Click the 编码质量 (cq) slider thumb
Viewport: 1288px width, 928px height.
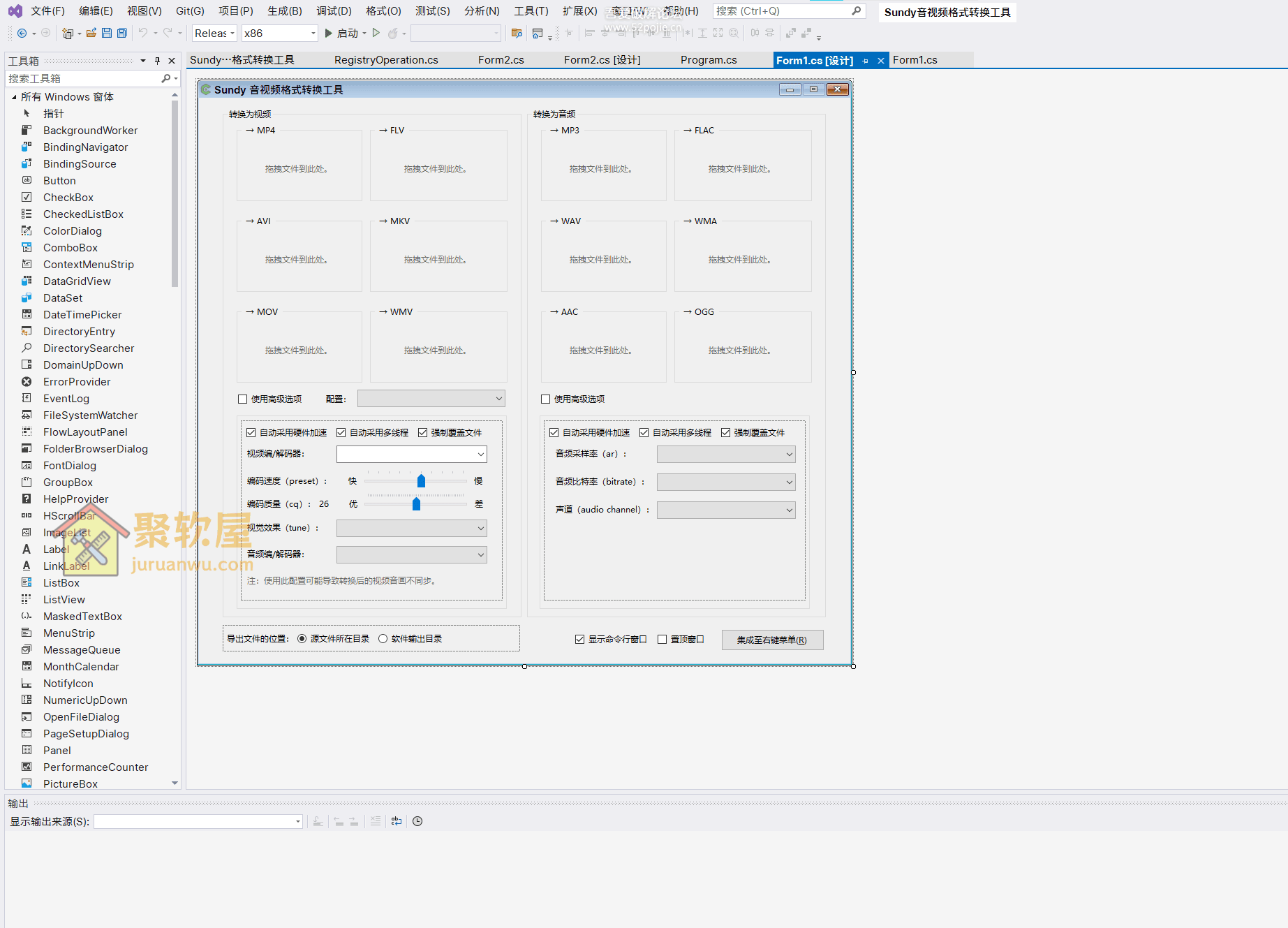pyautogui.click(x=417, y=504)
